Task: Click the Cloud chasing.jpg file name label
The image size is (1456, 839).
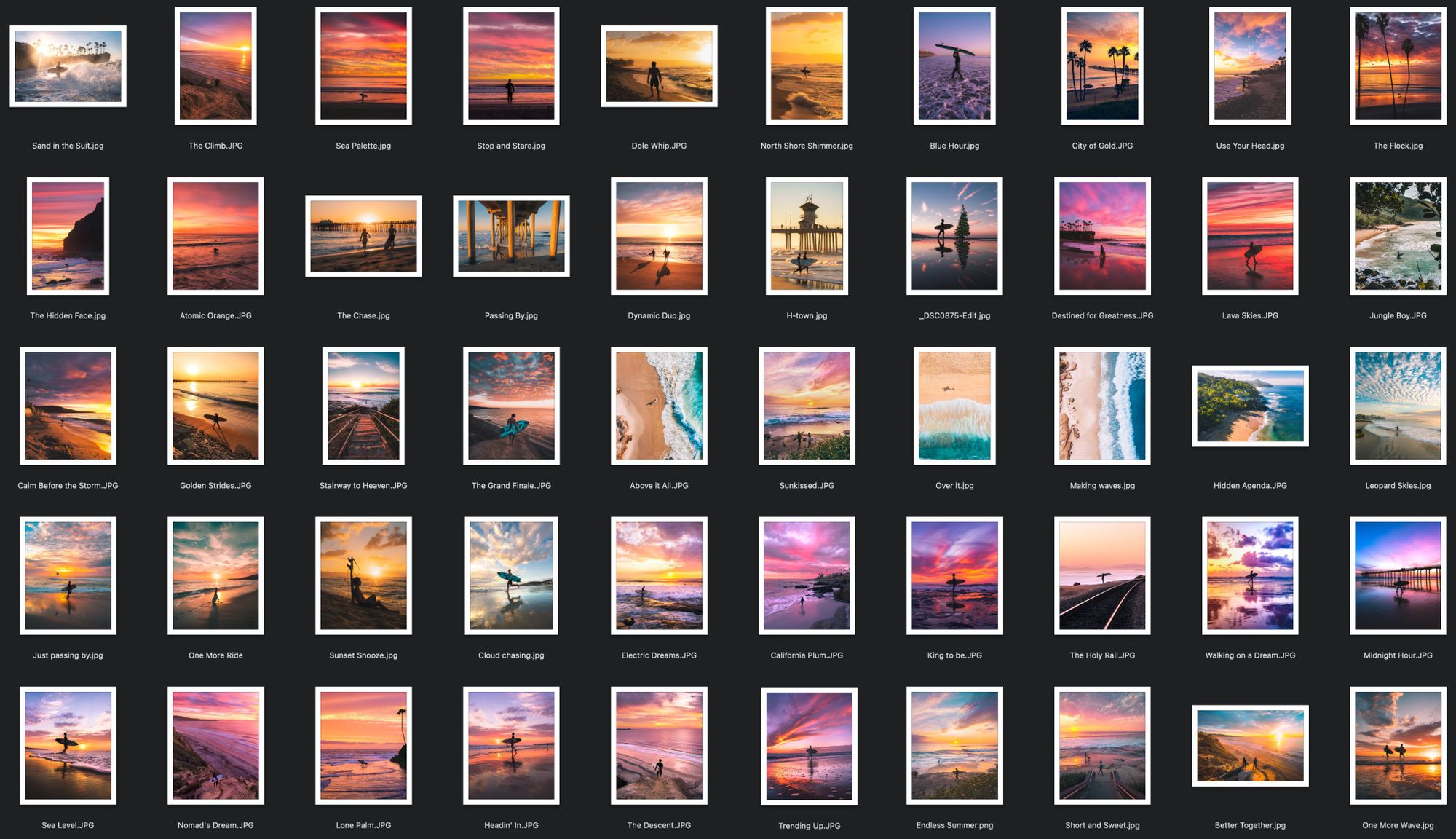Action: click(x=511, y=655)
